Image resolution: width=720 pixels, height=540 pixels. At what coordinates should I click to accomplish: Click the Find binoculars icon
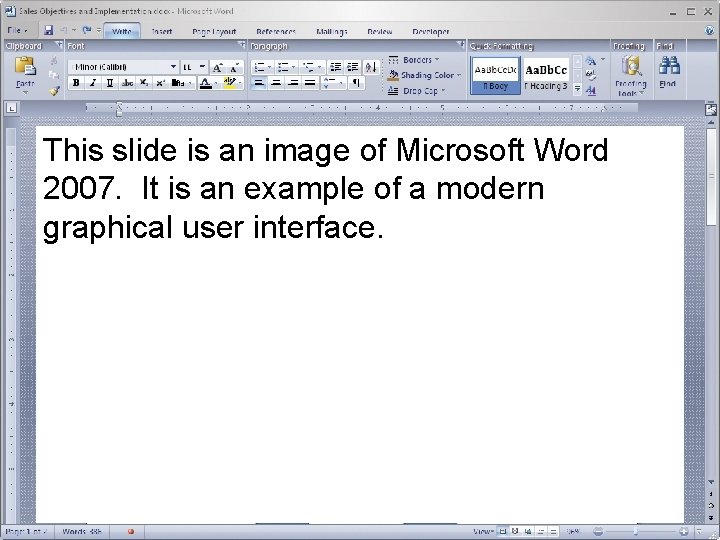(669, 65)
